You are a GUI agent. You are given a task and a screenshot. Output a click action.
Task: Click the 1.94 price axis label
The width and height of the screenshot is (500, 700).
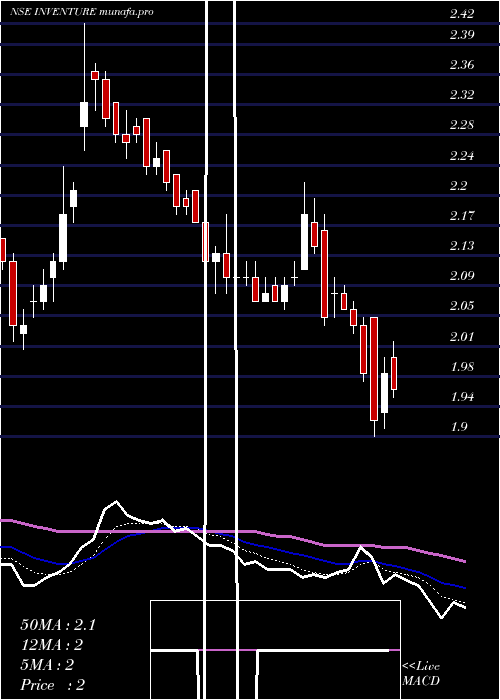pos(462,397)
